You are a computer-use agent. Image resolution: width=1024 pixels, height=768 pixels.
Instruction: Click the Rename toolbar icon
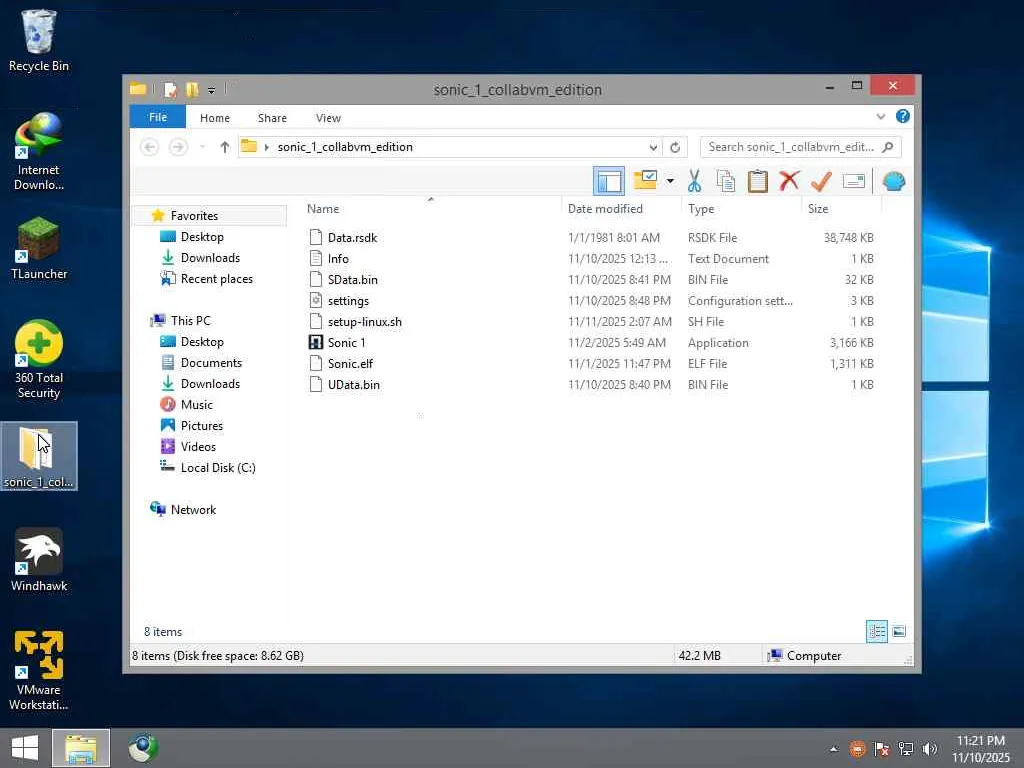(x=854, y=181)
